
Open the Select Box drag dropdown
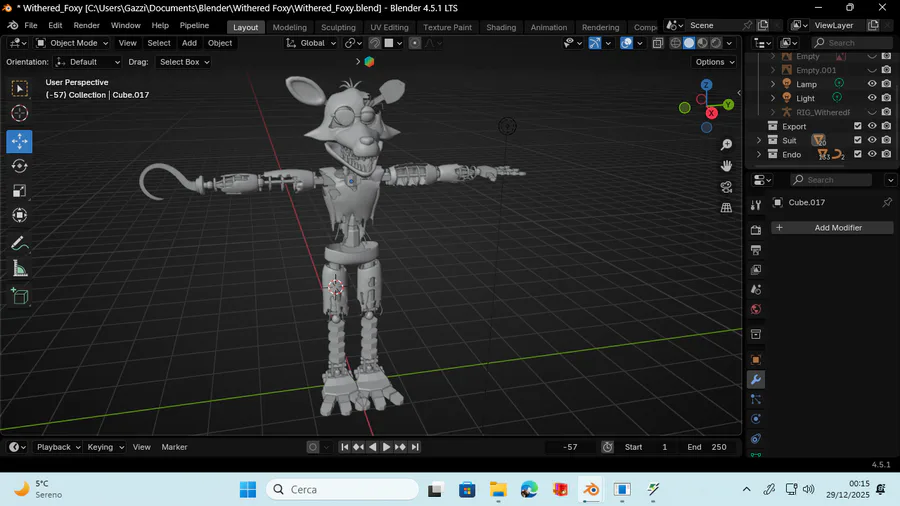coord(184,62)
